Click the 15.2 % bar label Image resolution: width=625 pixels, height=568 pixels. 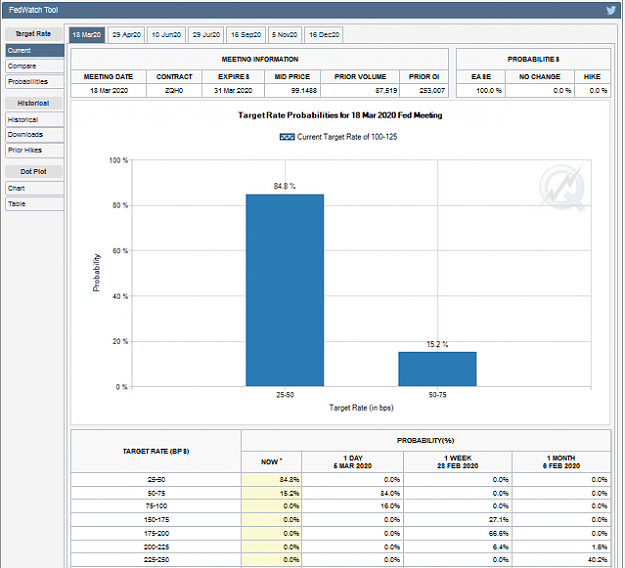[x=437, y=344]
